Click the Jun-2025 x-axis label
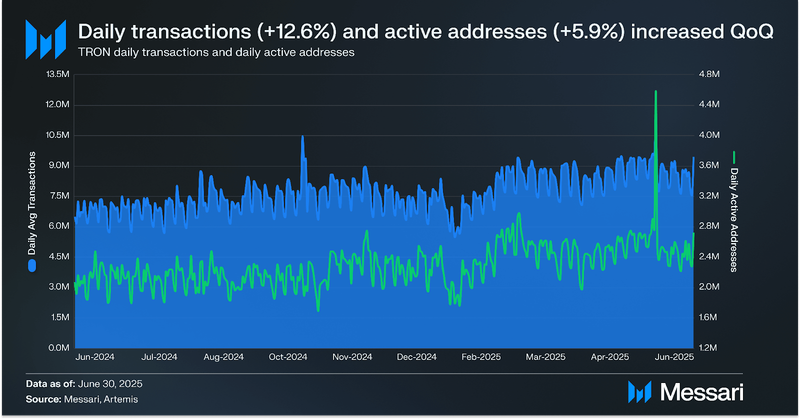 [x=674, y=357]
